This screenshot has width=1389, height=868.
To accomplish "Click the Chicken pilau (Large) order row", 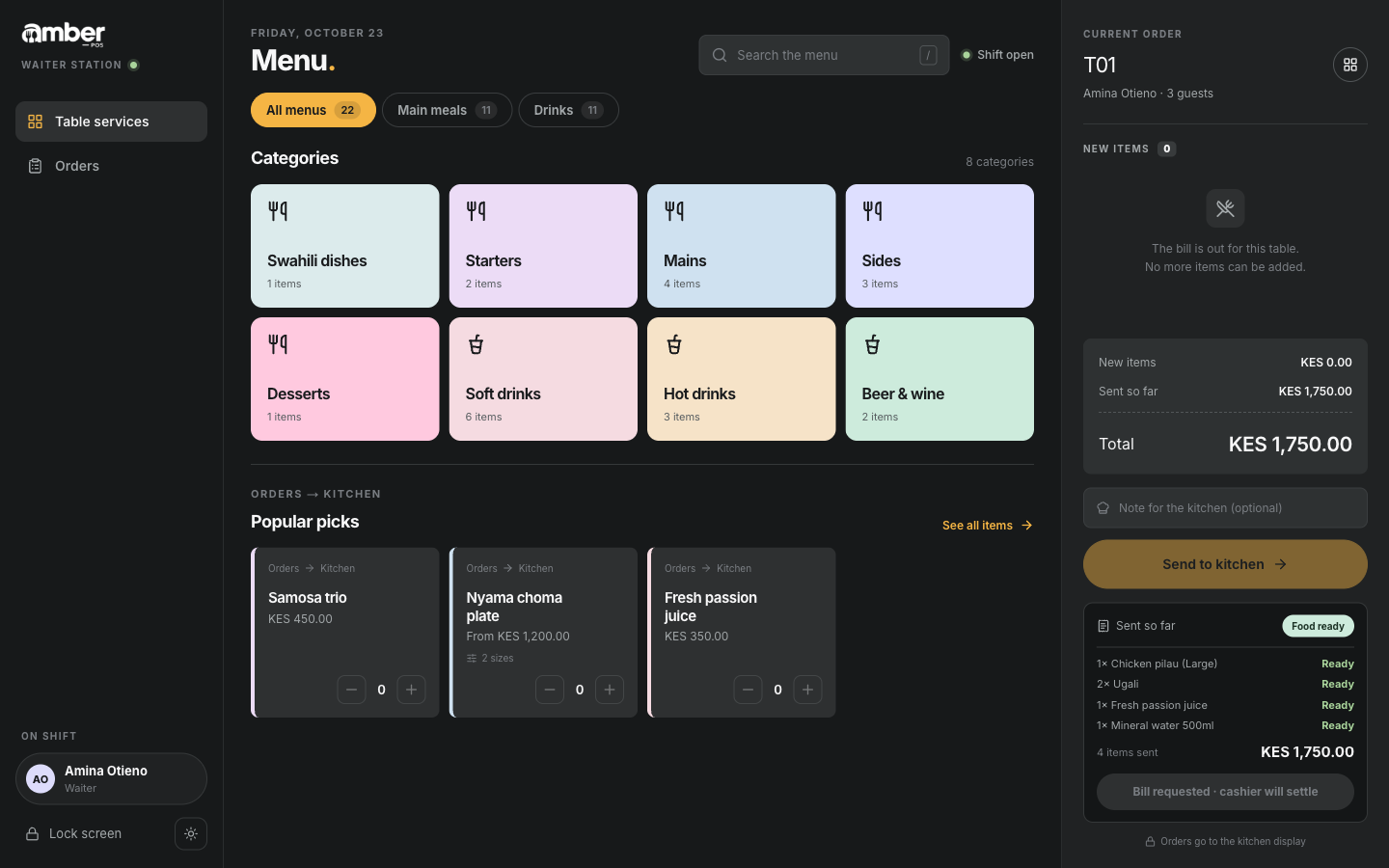I will click(1225, 664).
